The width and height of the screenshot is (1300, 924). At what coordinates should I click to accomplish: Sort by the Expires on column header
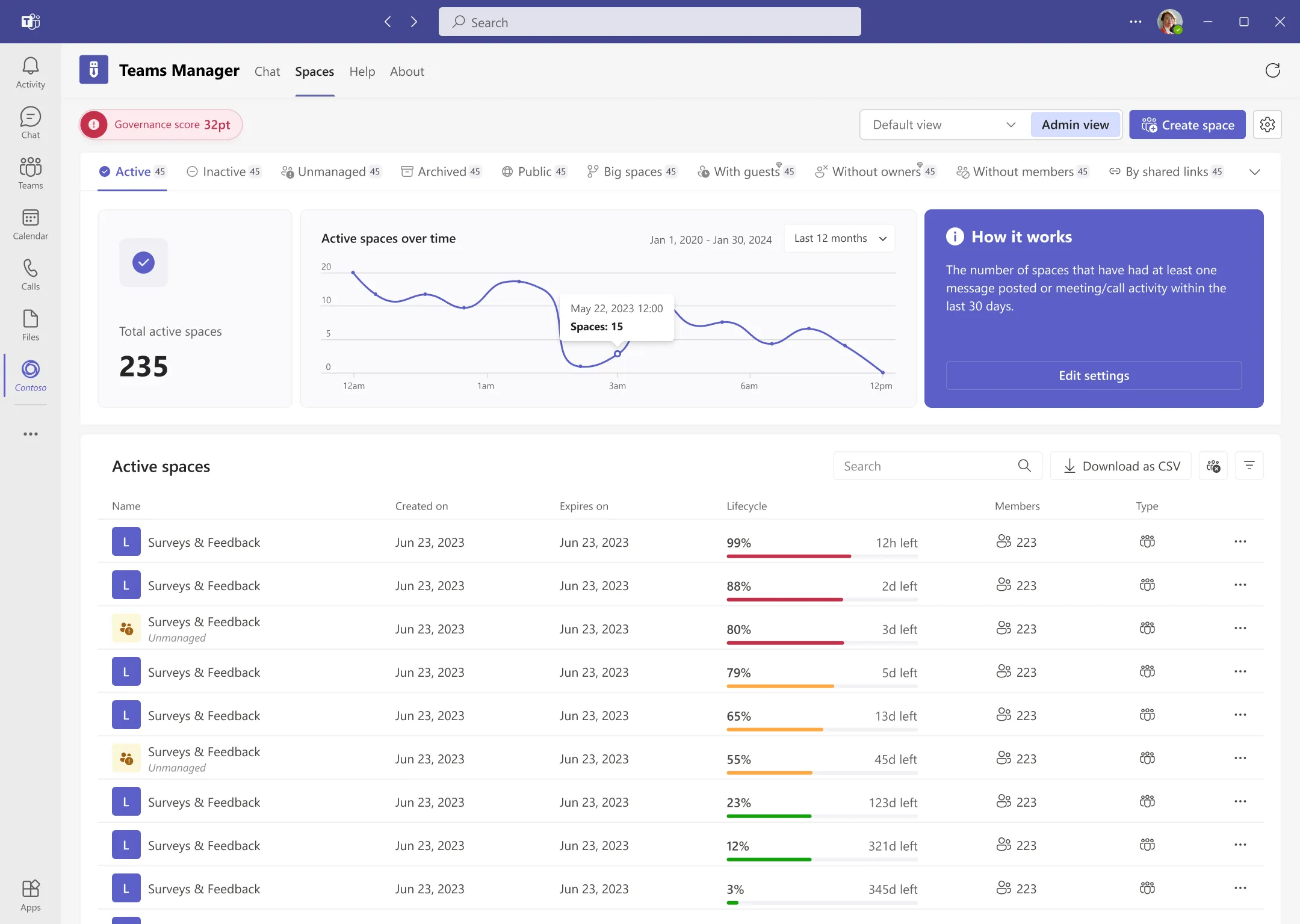pos(584,506)
